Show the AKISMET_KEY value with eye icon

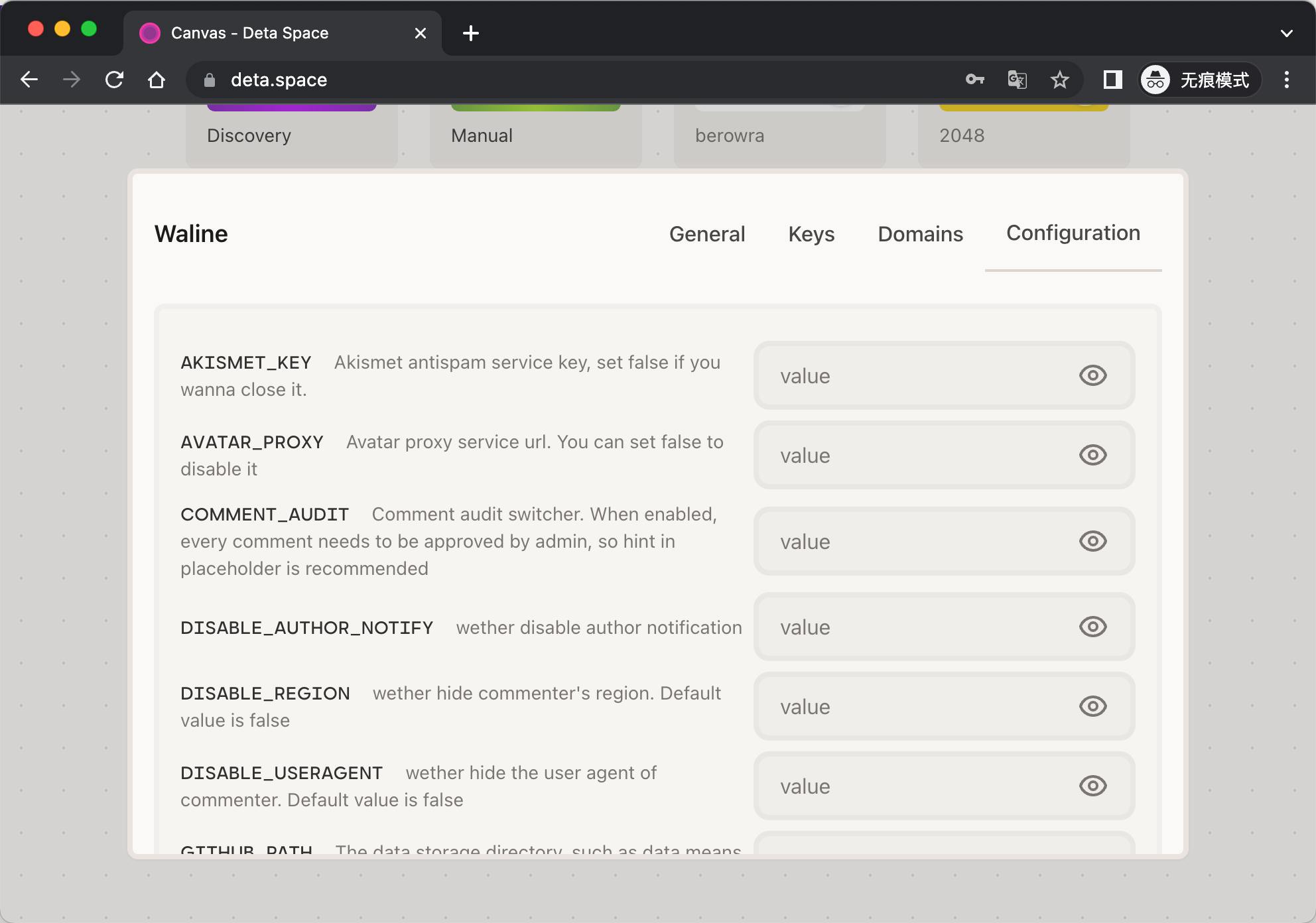tap(1092, 375)
